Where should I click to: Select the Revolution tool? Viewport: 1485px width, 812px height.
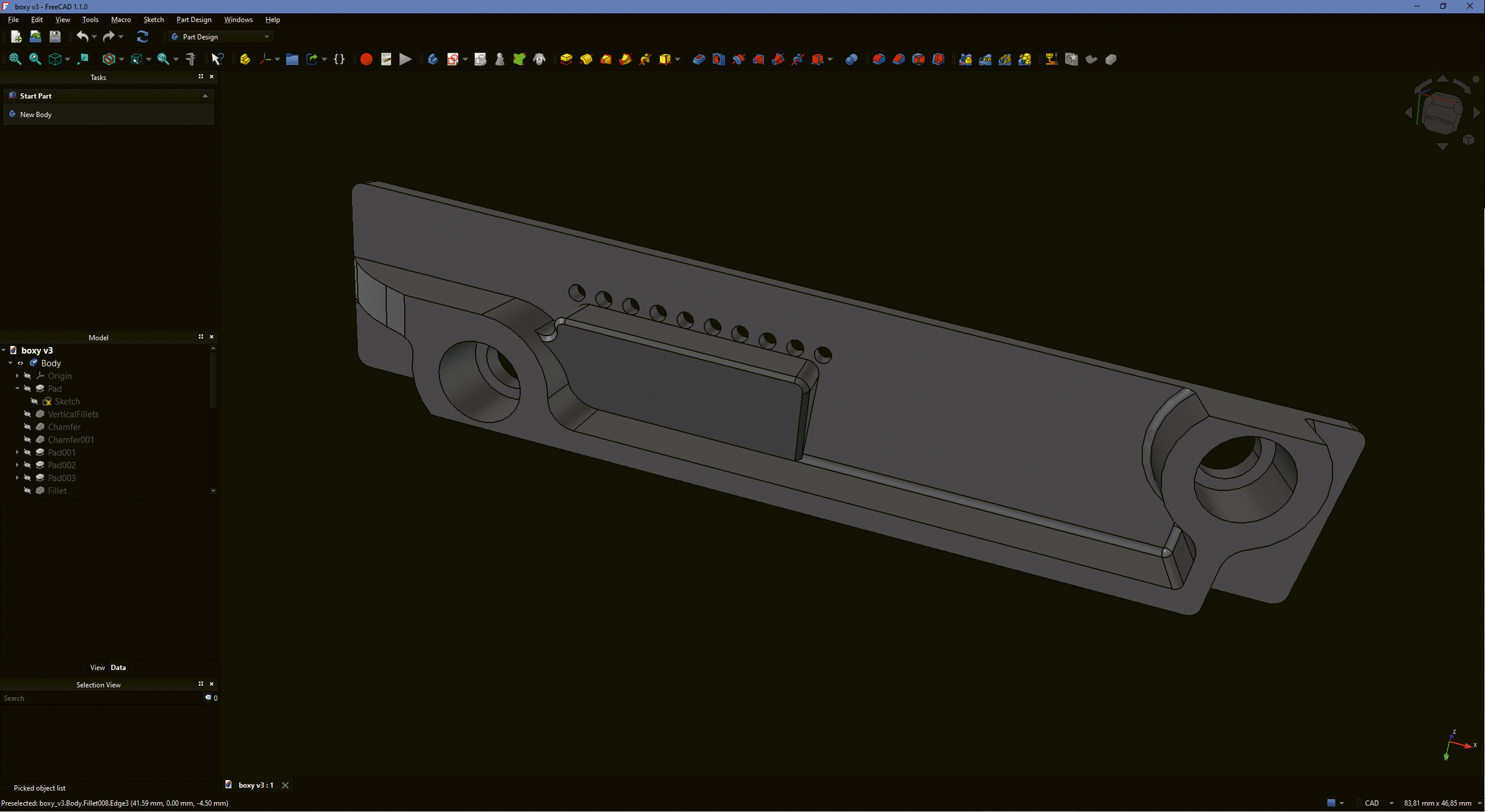click(586, 59)
